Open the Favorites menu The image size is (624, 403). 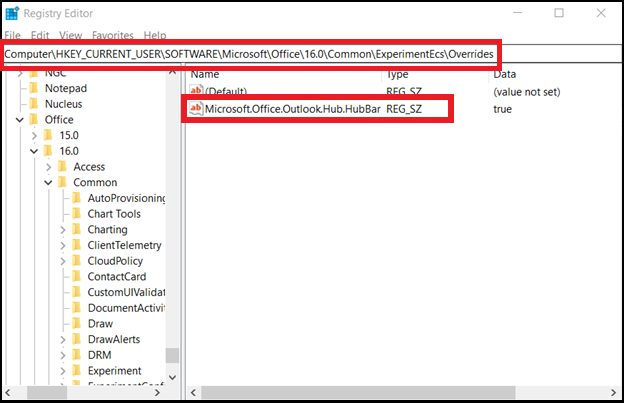113,35
